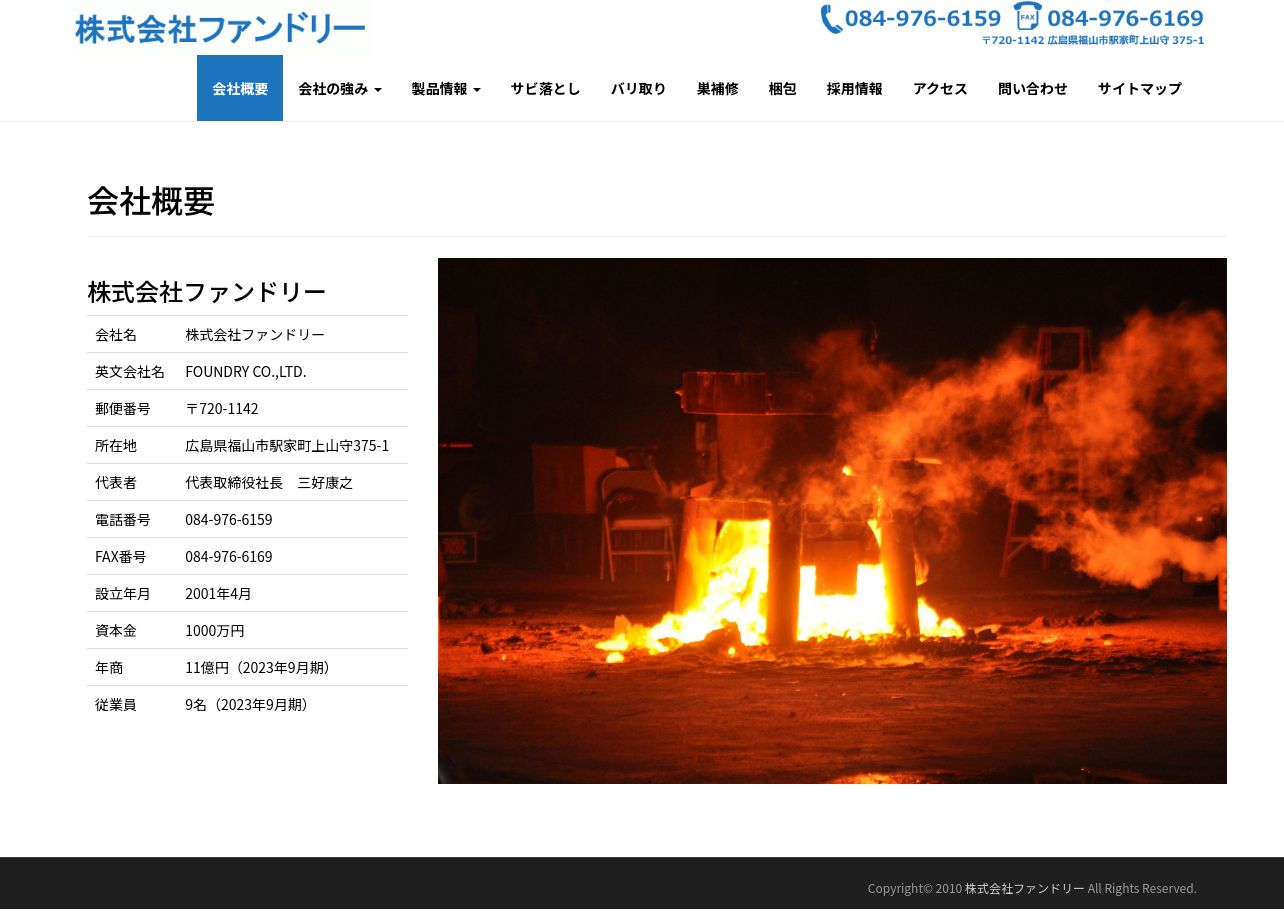Click the 電話番号 row label
Screen dimensions: 1284x912
123,519
